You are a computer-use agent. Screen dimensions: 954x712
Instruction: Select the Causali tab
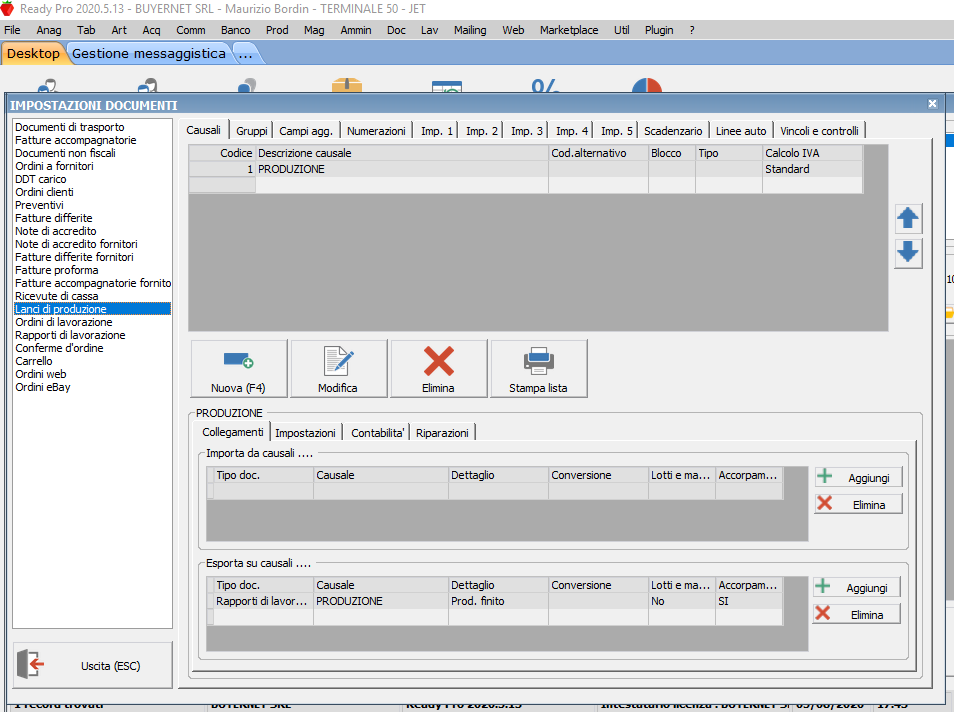click(x=203, y=130)
